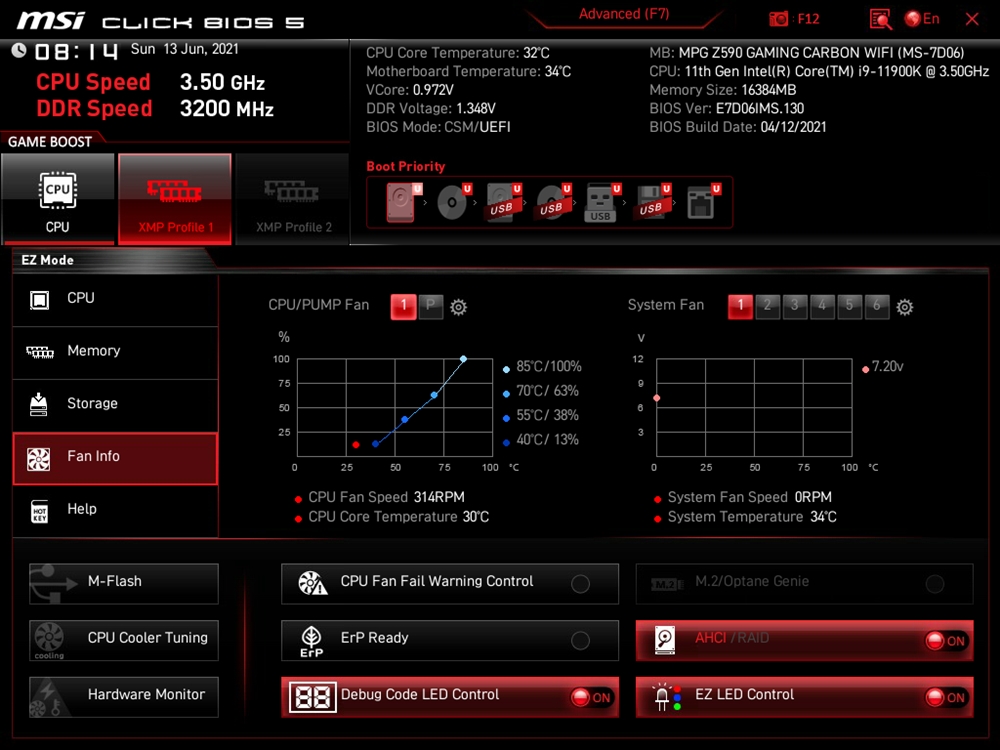Click the Help hot key icon
Screen dimensions: 1000x750
click(40, 511)
